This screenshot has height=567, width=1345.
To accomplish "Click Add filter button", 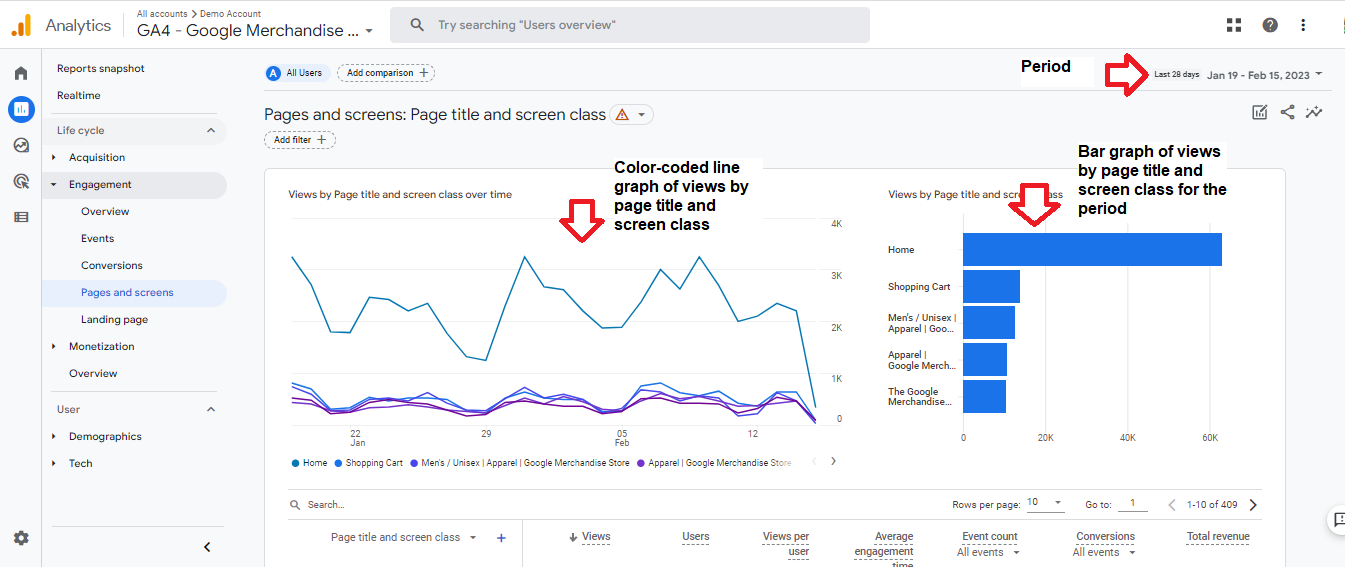I will (300, 140).
